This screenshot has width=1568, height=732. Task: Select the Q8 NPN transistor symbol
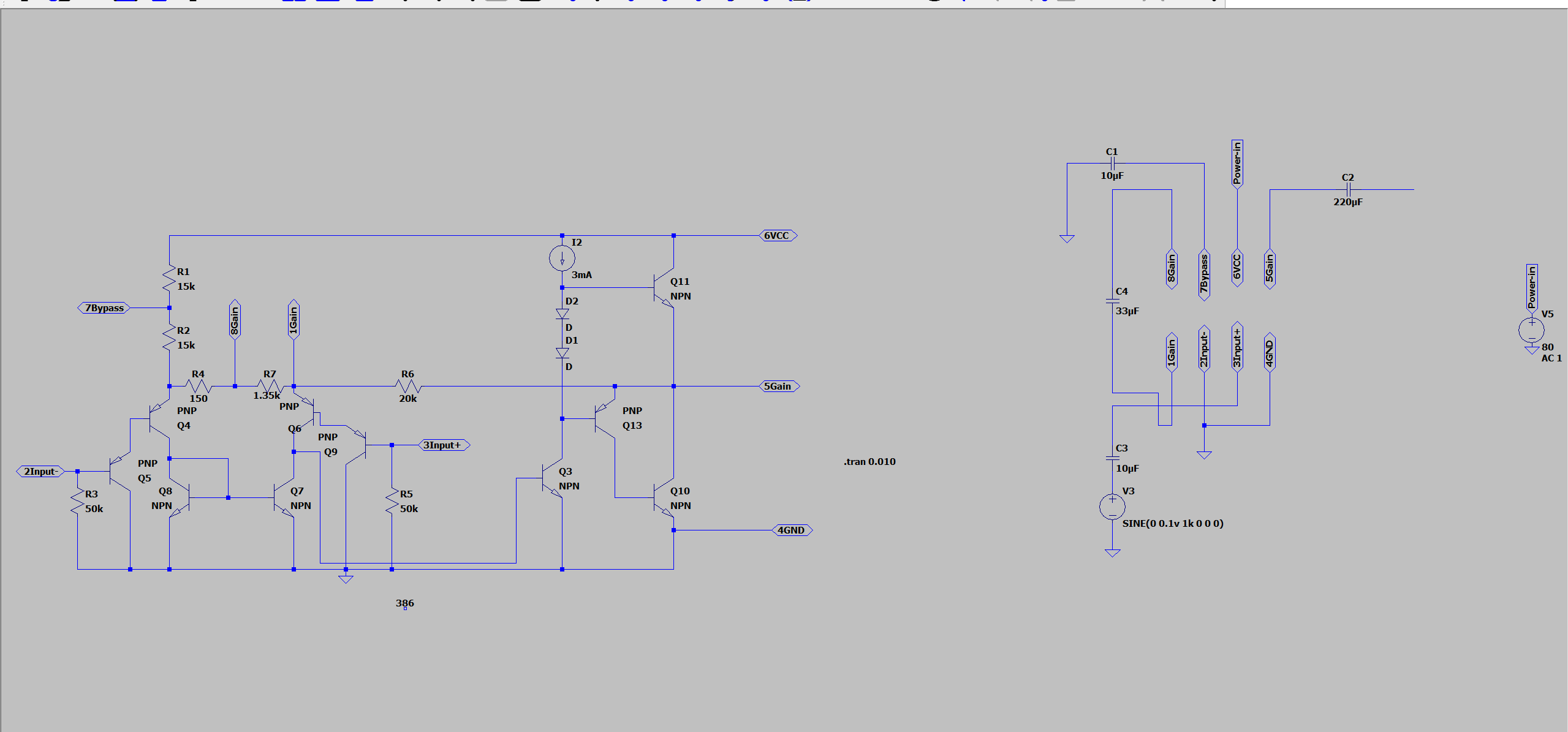180,497
